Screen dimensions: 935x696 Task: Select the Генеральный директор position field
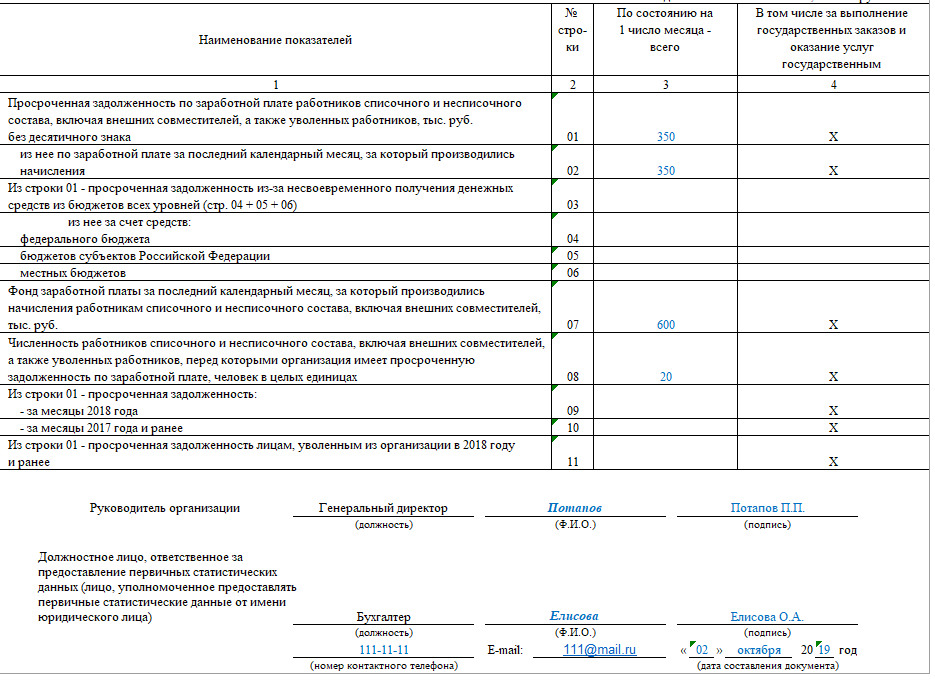[x=384, y=508]
